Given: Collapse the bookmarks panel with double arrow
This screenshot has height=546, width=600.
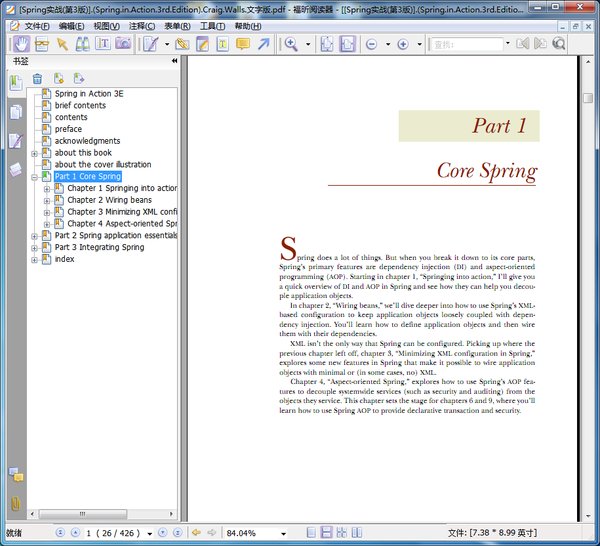Looking at the screenshot, I should (x=174, y=61).
